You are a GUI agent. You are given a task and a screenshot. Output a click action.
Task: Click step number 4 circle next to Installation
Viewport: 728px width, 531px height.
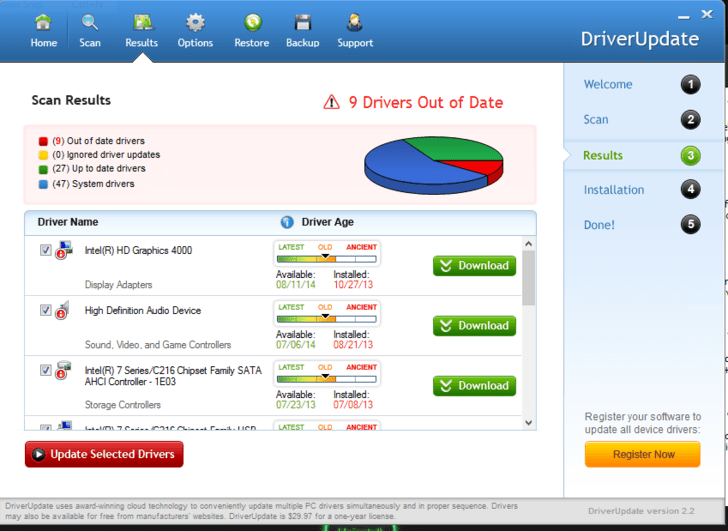tap(690, 189)
